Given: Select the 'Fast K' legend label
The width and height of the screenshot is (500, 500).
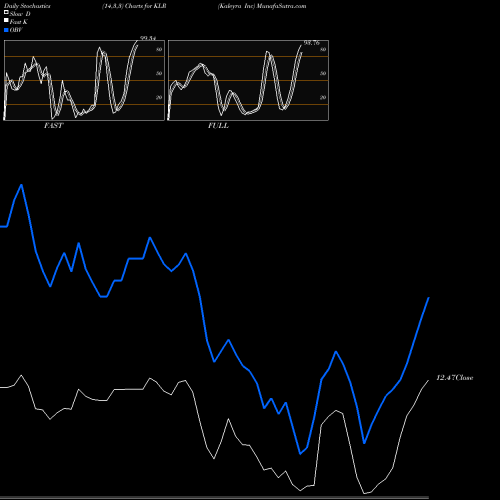Looking at the screenshot, I should (x=18, y=22).
